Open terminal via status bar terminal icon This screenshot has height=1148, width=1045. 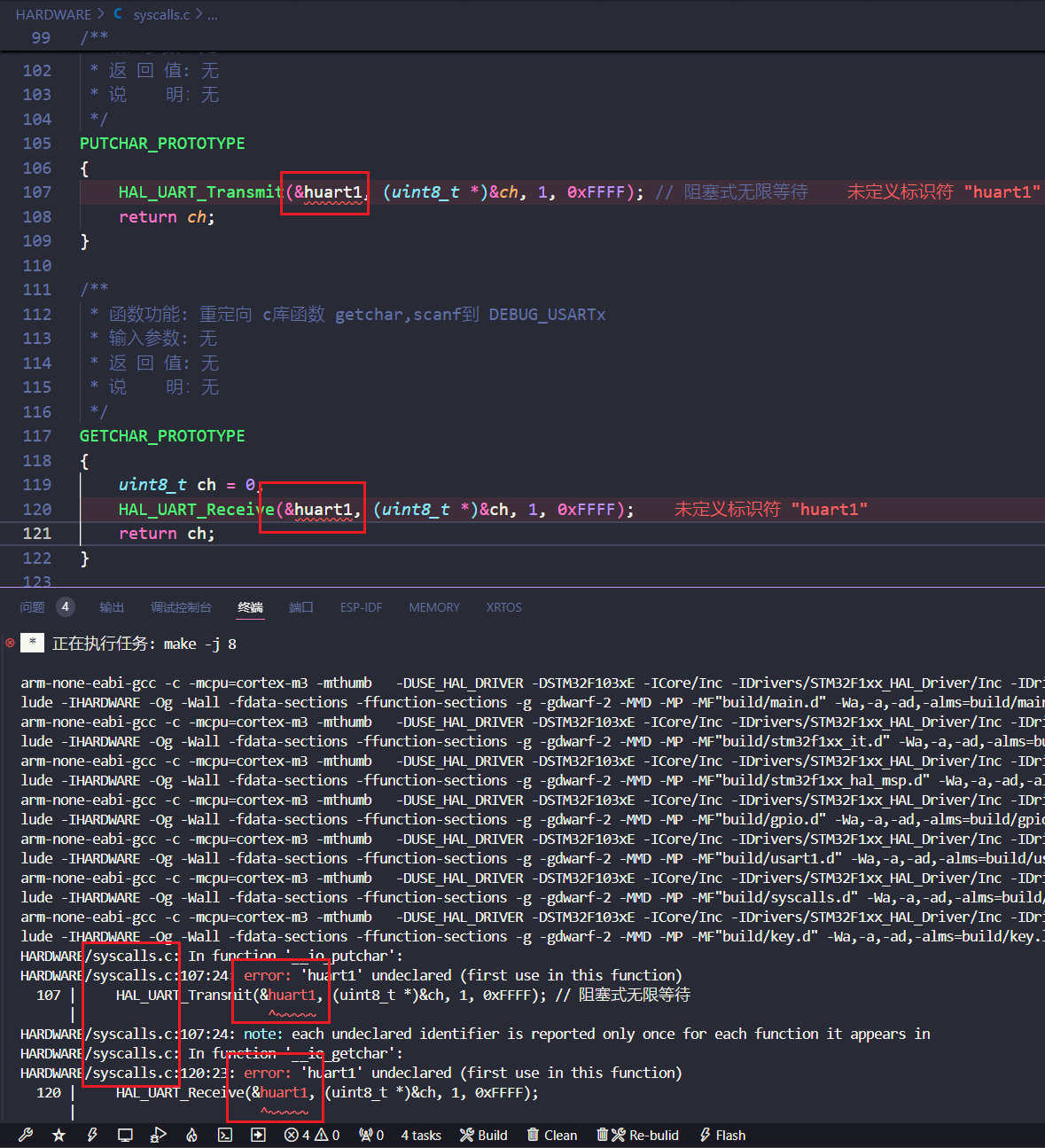(225, 1135)
